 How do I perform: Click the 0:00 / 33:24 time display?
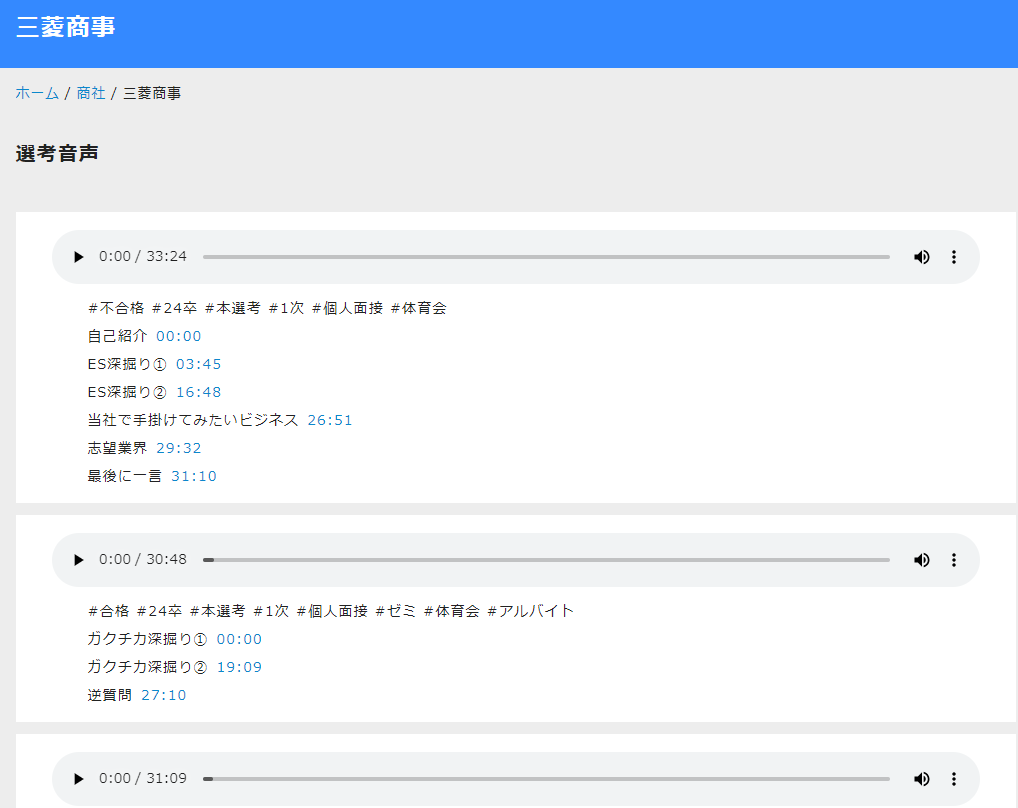point(143,256)
